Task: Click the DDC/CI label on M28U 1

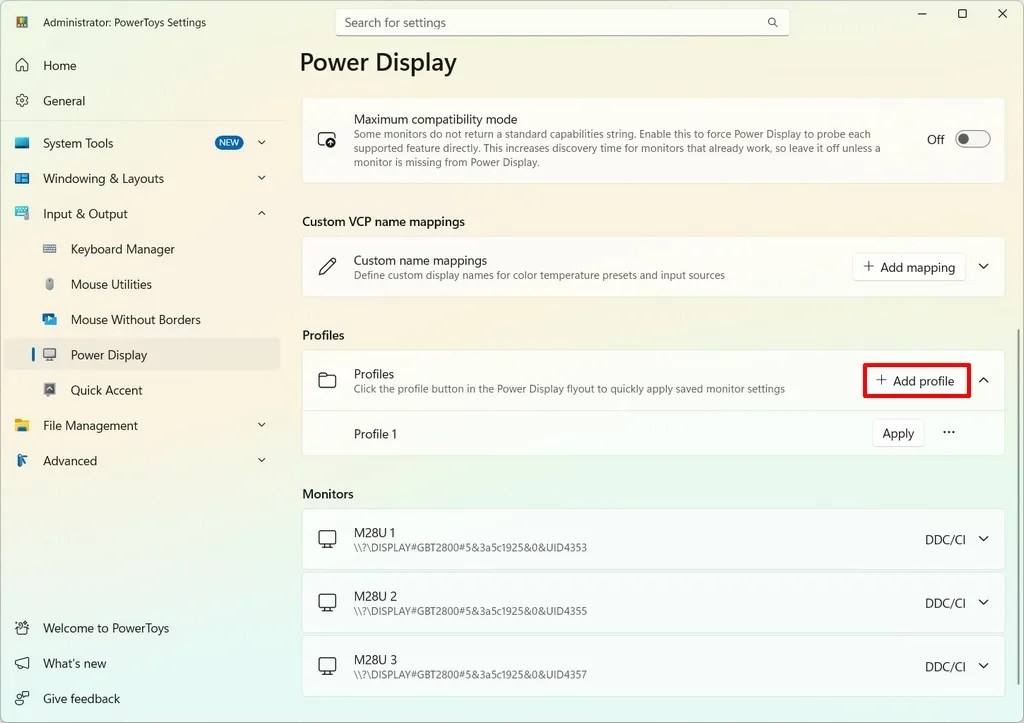Action: click(945, 539)
